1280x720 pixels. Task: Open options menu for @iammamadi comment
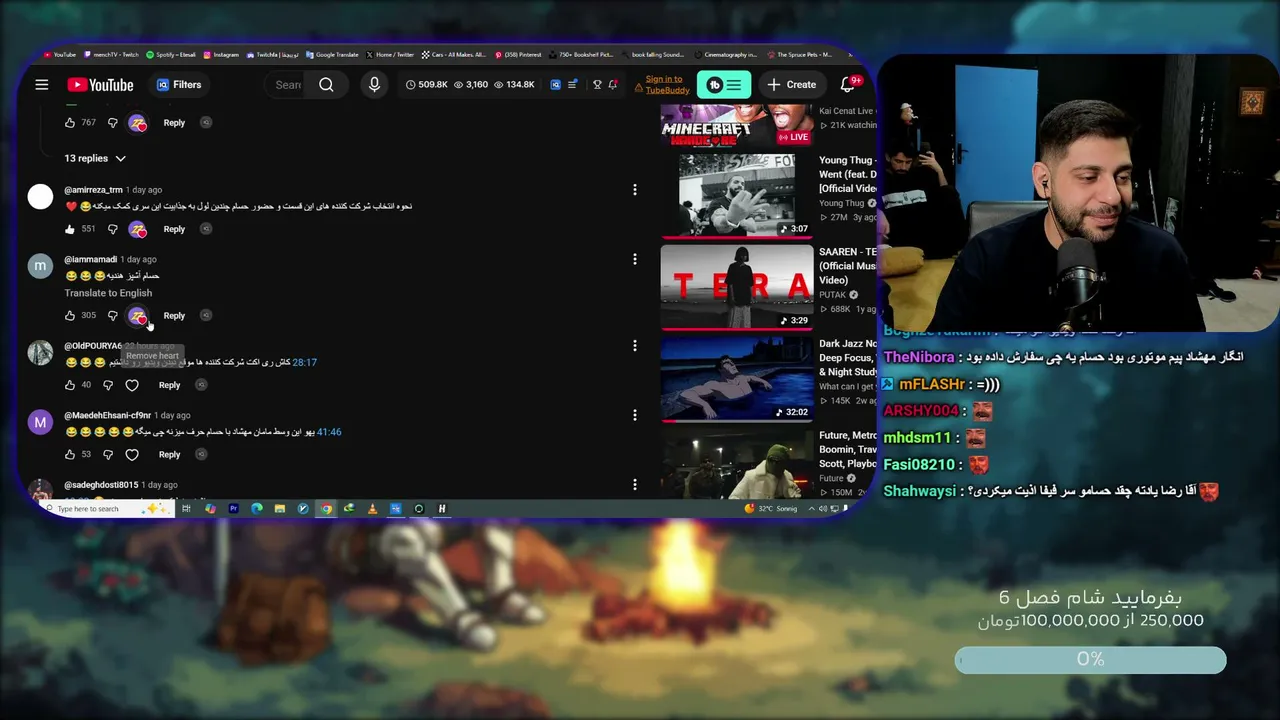click(634, 260)
